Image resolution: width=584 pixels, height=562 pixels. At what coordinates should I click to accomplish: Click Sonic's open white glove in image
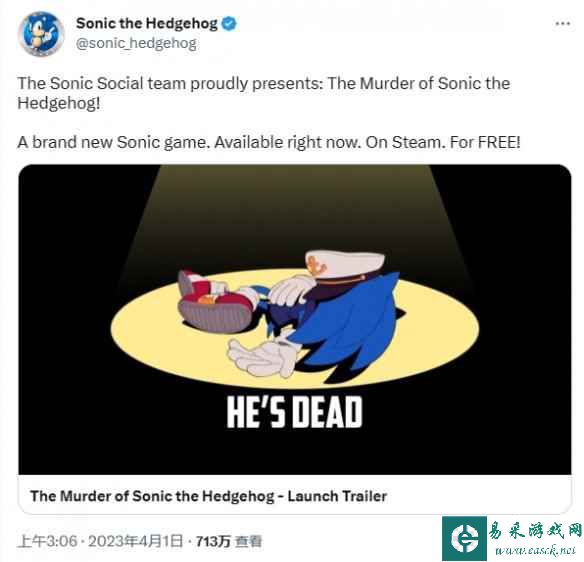(263, 357)
